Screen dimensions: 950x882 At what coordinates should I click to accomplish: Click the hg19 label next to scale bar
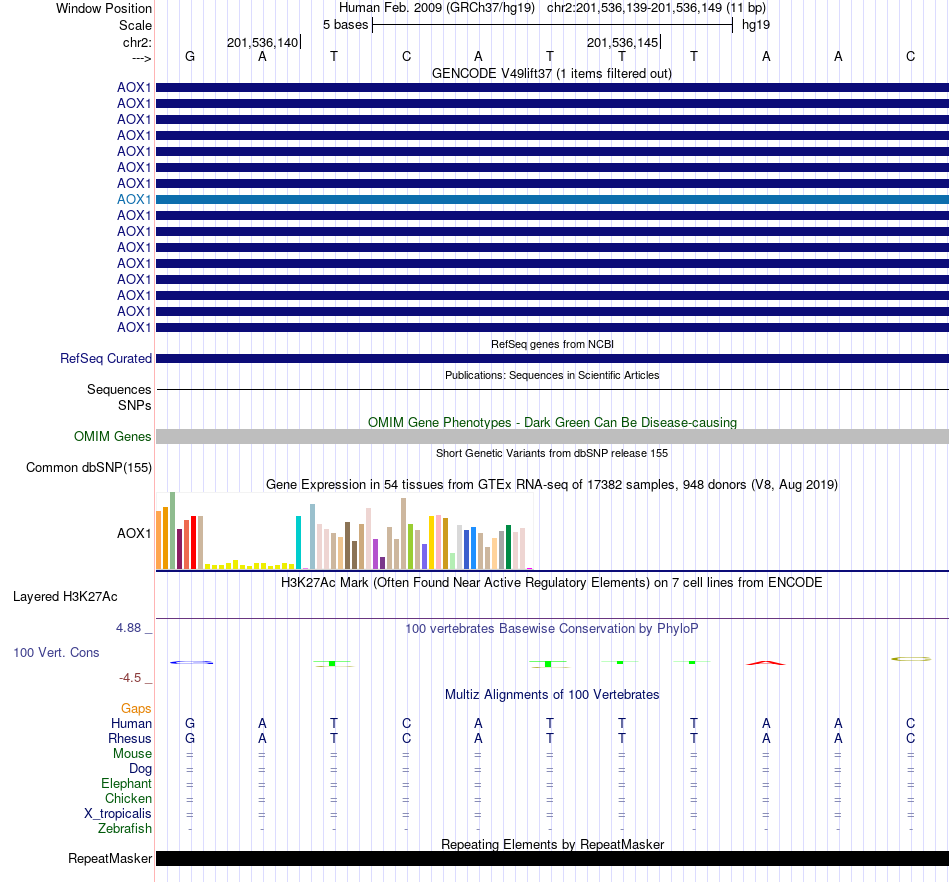[x=756, y=25]
